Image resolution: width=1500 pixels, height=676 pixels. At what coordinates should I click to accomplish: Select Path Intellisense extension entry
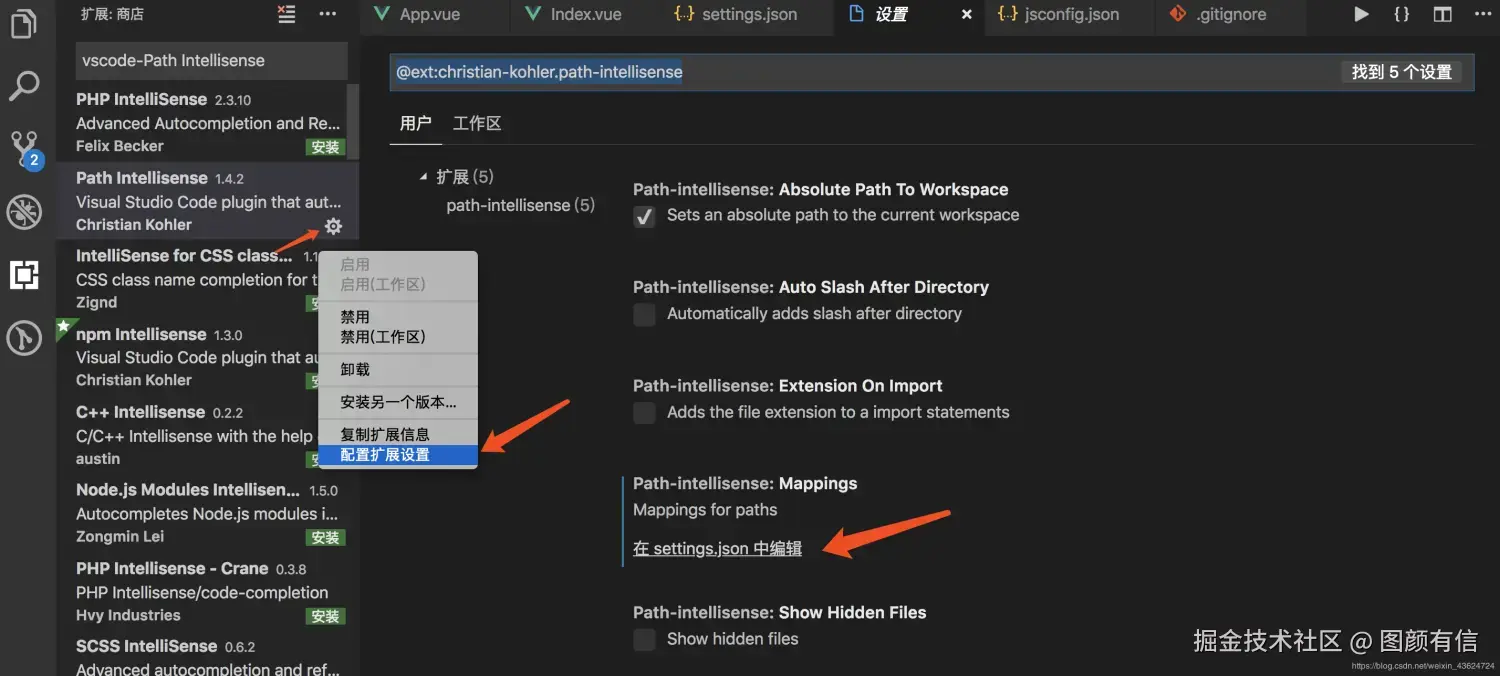click(x=207, y=201)
